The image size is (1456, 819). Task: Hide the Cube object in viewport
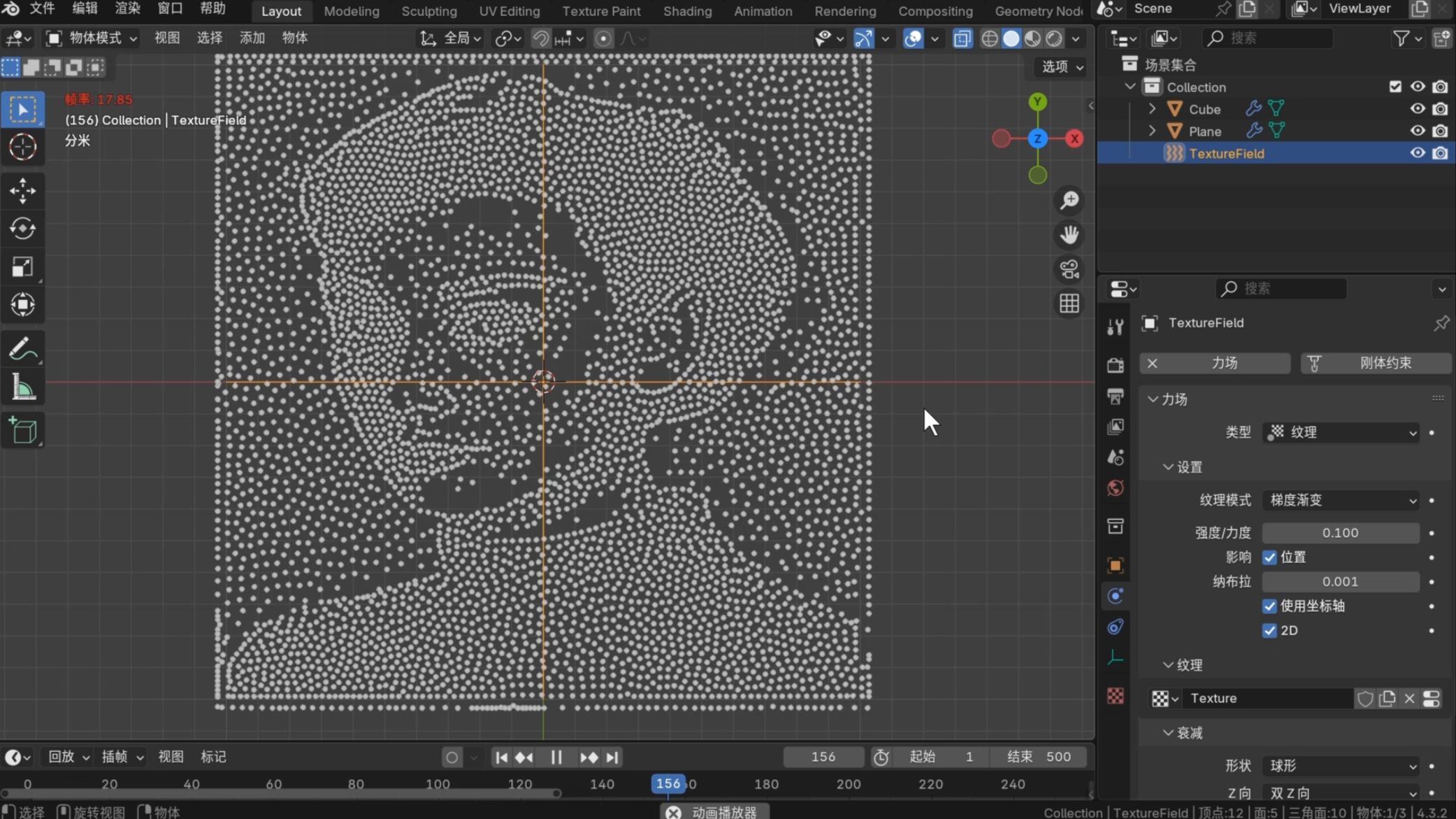(x=1417, y=108)
